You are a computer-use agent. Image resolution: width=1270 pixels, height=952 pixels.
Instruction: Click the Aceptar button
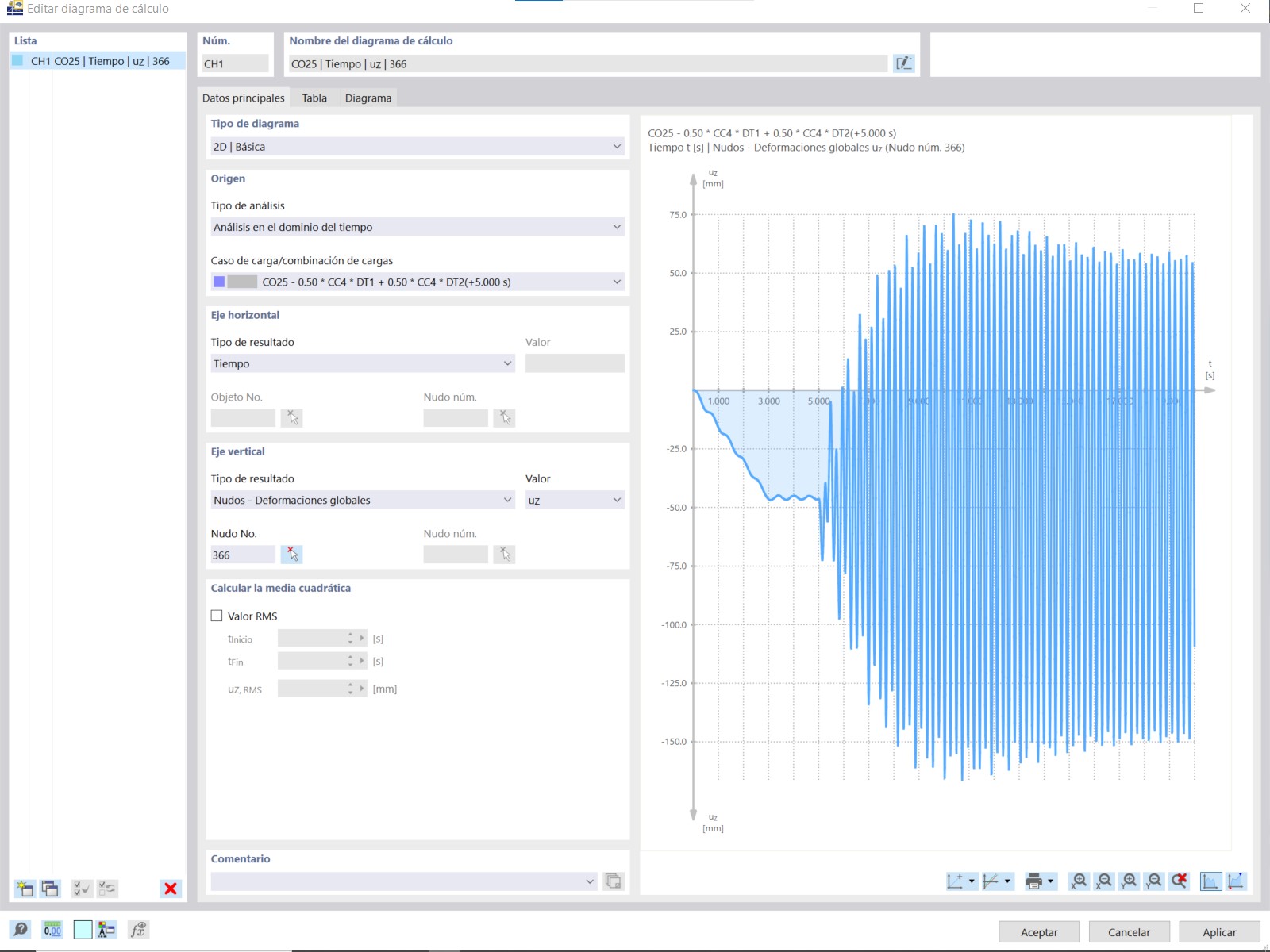point(1039,932)
